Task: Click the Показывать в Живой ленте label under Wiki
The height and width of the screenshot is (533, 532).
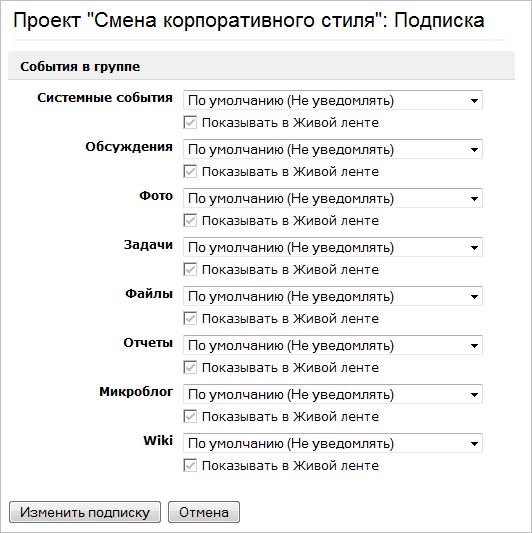Action: coord(290,465)
